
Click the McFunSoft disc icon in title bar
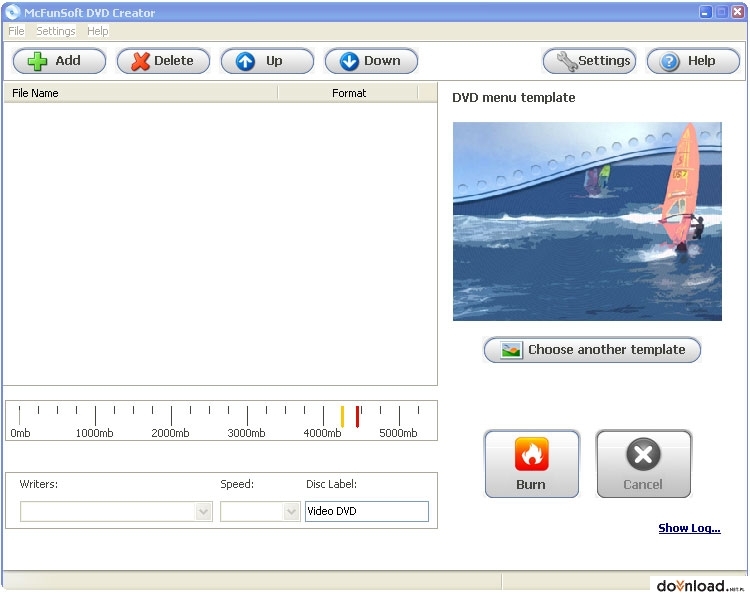pyautogui.click(x=13, y=12)
